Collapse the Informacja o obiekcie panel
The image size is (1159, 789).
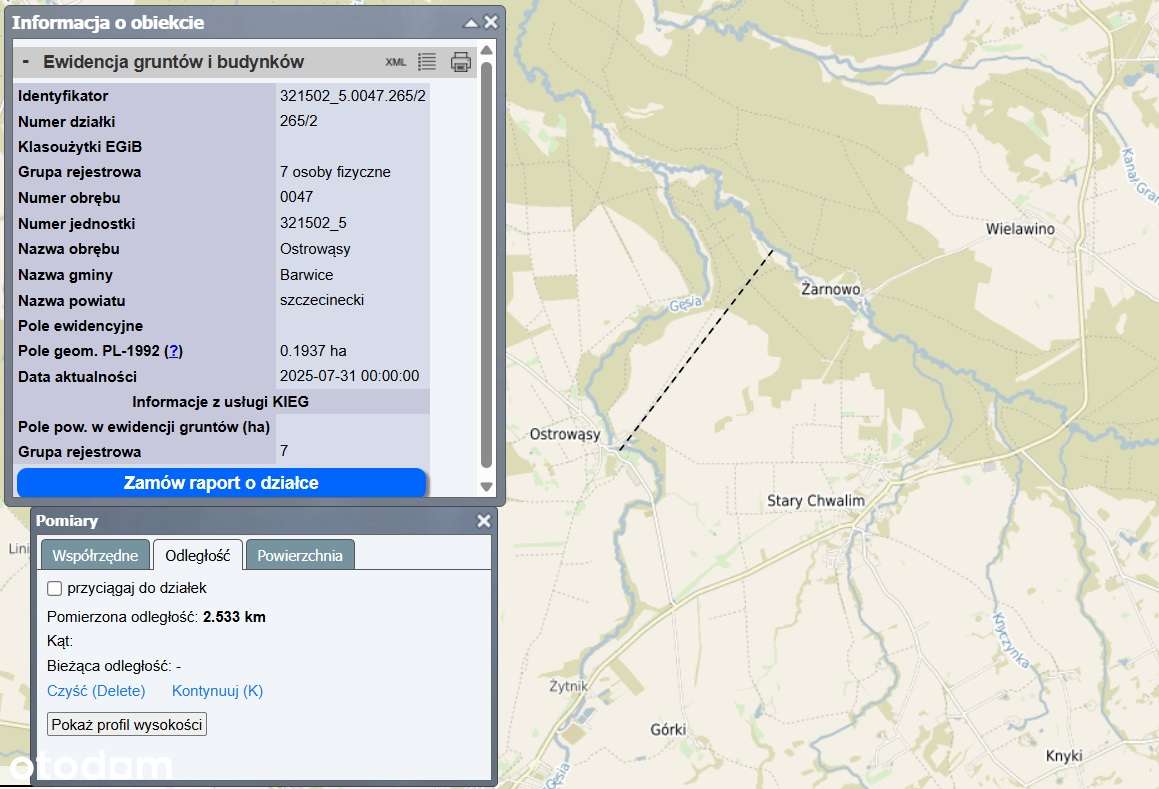pyautogui.click(x=471, y=23)
